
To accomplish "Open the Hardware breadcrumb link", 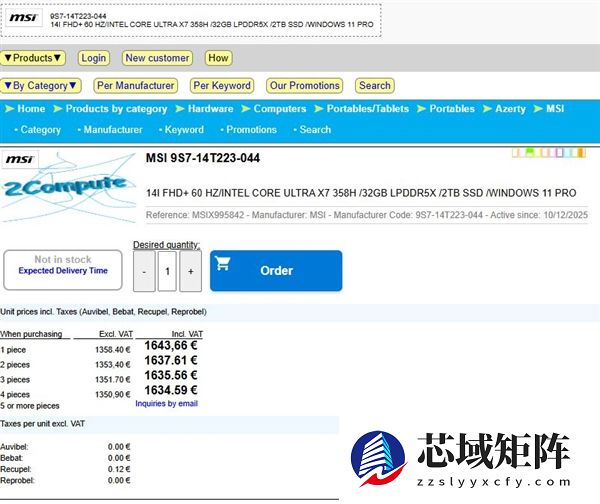I will pos(210,109).
